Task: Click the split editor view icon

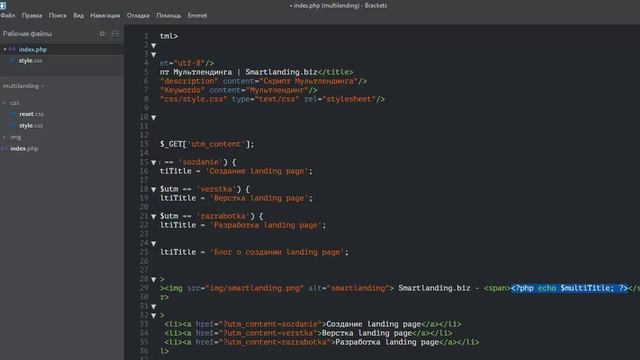Action: (115, 34)
